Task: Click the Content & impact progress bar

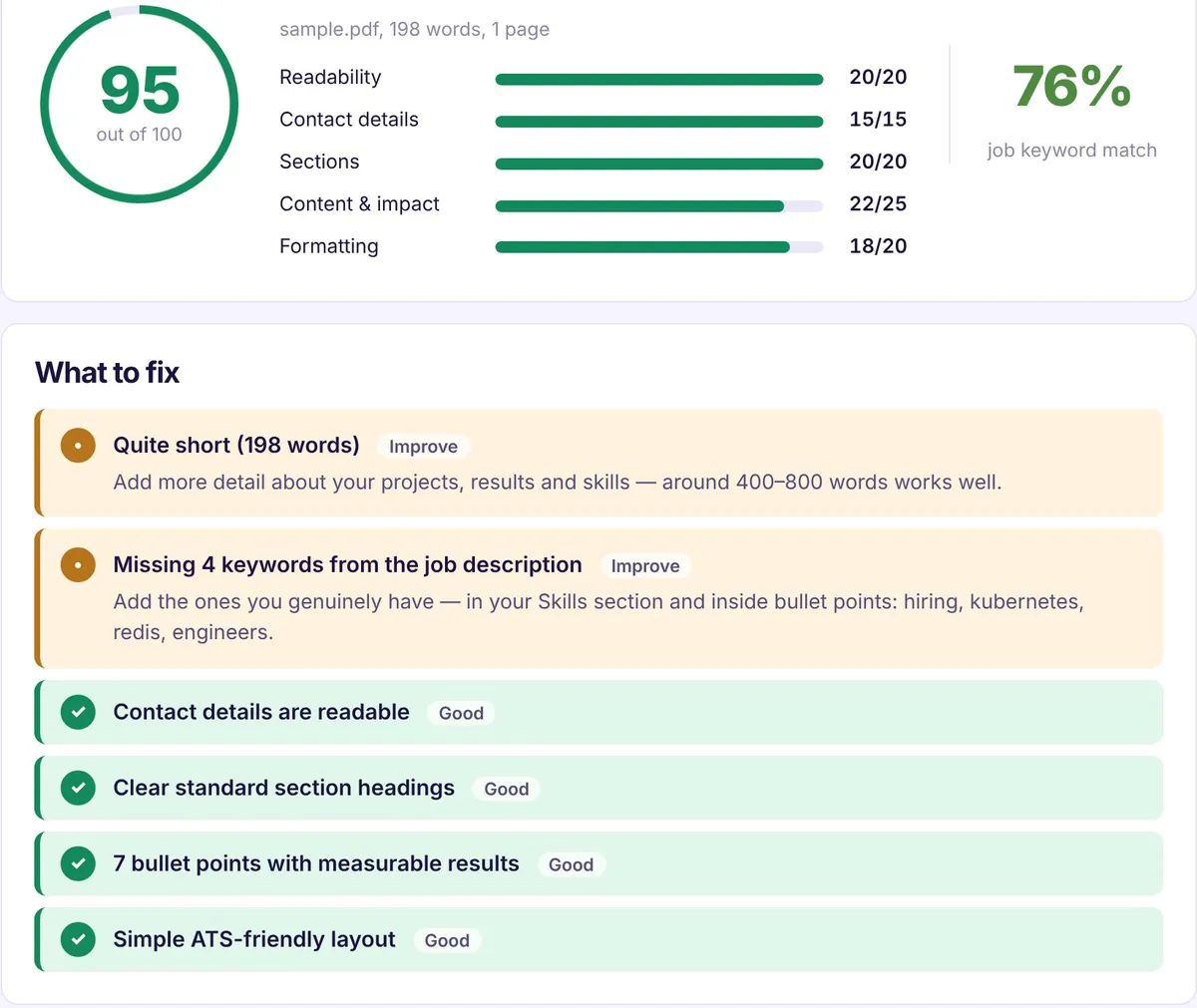Action: [659, 206]
